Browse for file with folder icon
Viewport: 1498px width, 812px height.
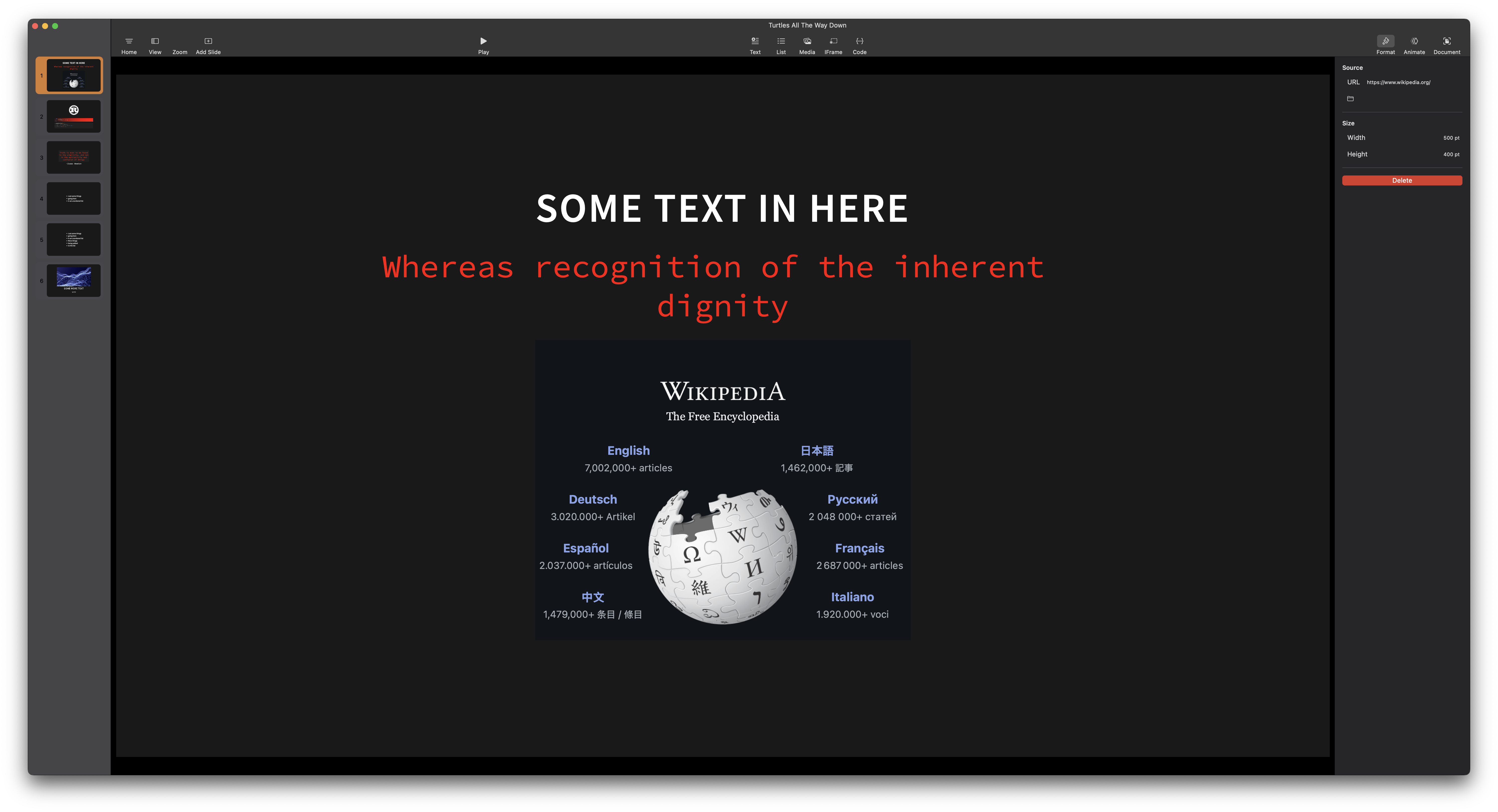coord(1350,99)
